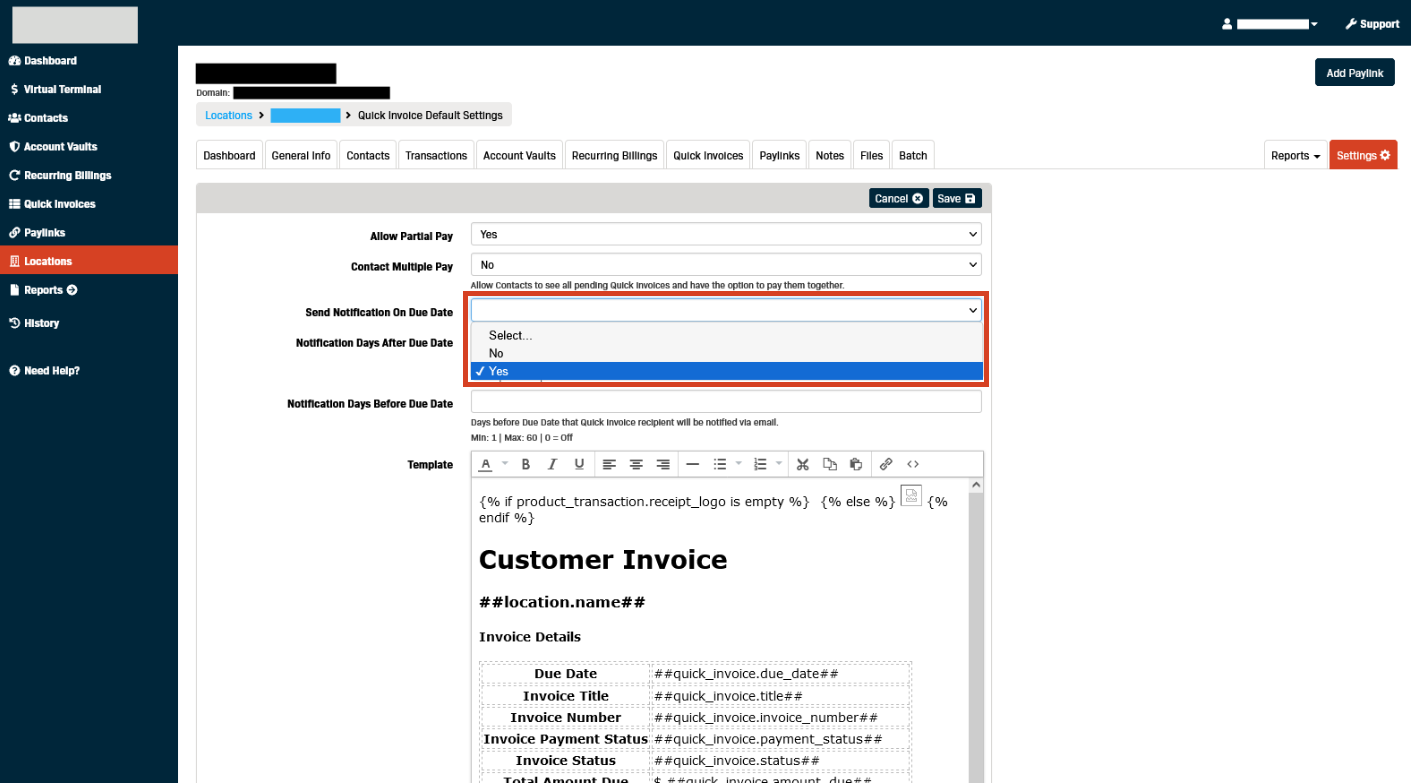Switch to General Info tab
The image size is (1411, 783).
click(301, 155)
